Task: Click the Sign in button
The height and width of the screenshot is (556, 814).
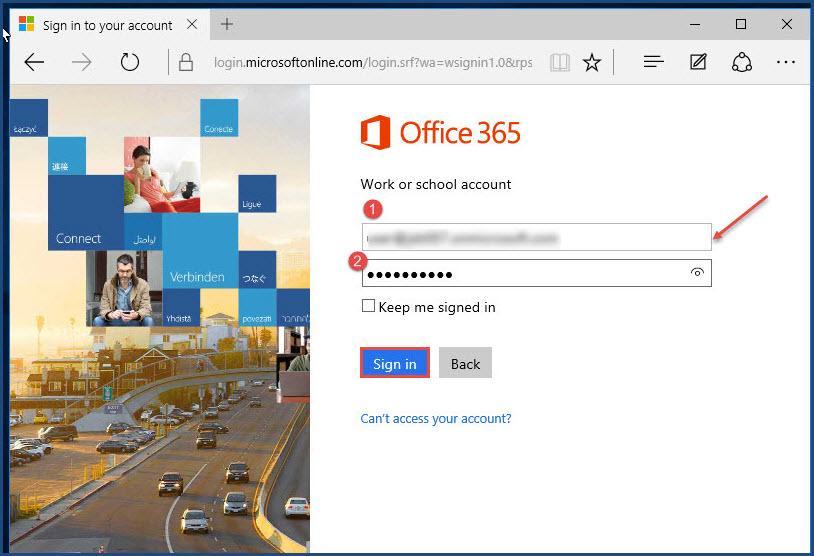Action: point(395,363)
